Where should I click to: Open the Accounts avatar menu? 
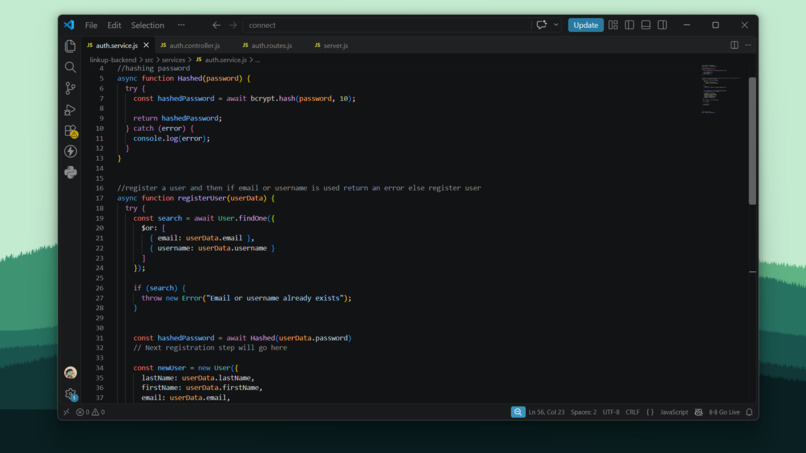(70, 372)
